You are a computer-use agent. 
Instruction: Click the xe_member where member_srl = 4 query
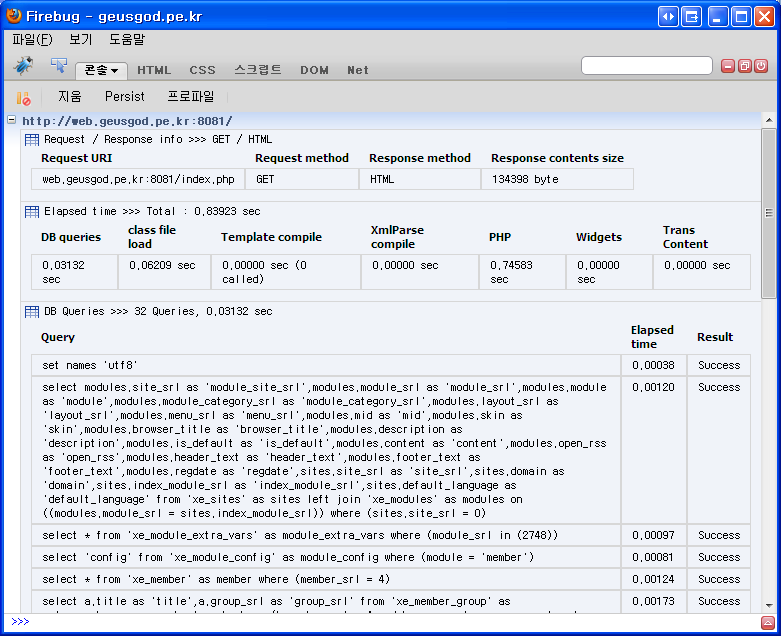[x=326, y=579]
